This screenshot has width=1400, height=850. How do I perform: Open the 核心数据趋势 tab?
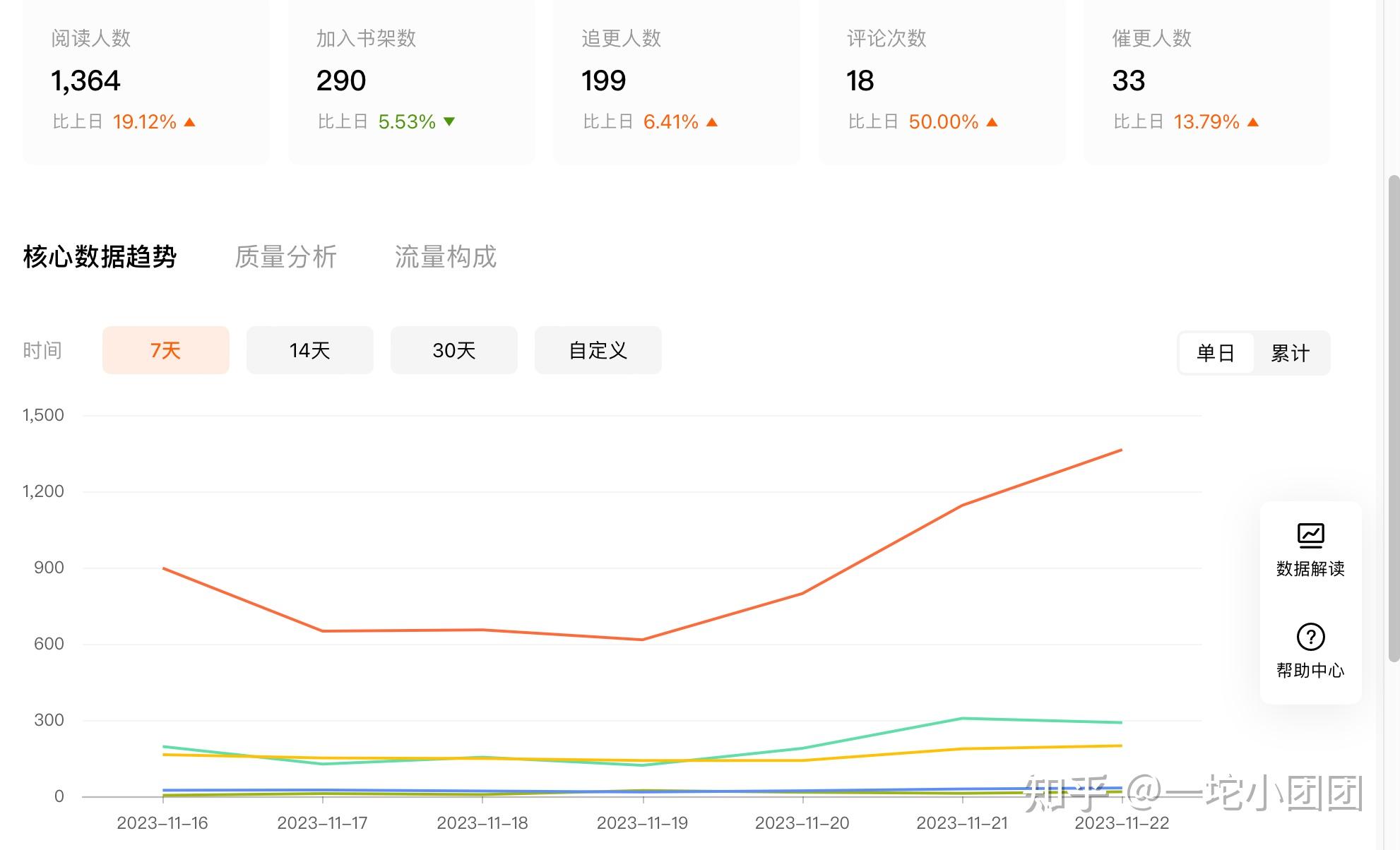coord(100,257)
